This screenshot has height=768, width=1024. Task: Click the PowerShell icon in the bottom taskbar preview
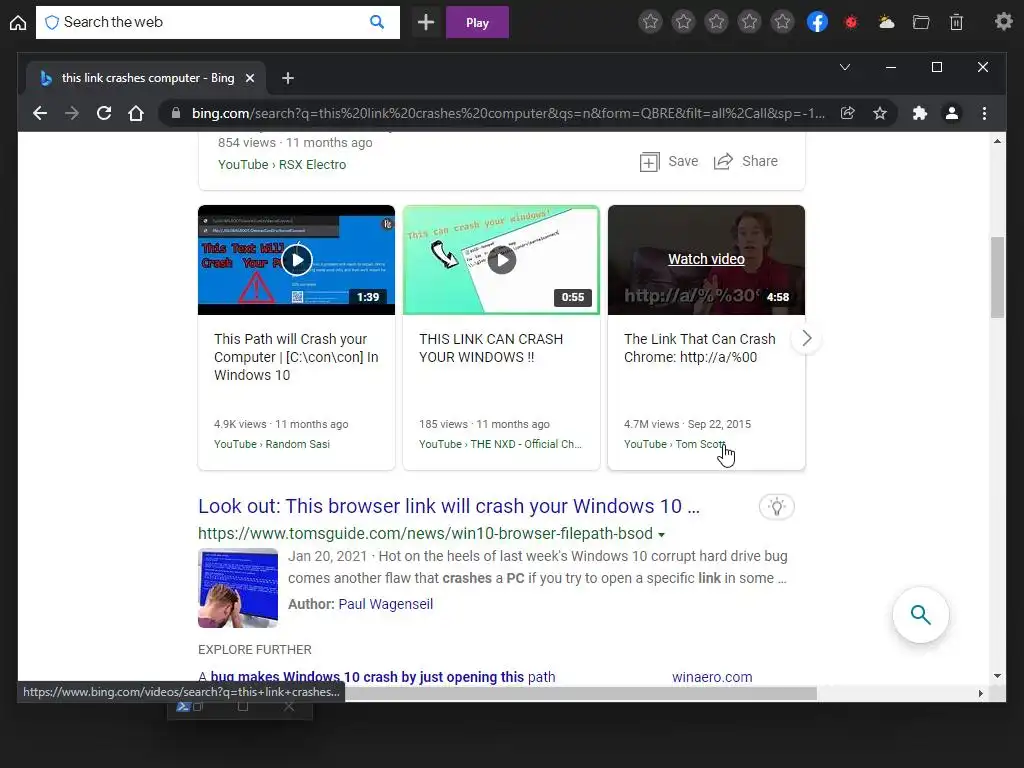tap(183, 707)
